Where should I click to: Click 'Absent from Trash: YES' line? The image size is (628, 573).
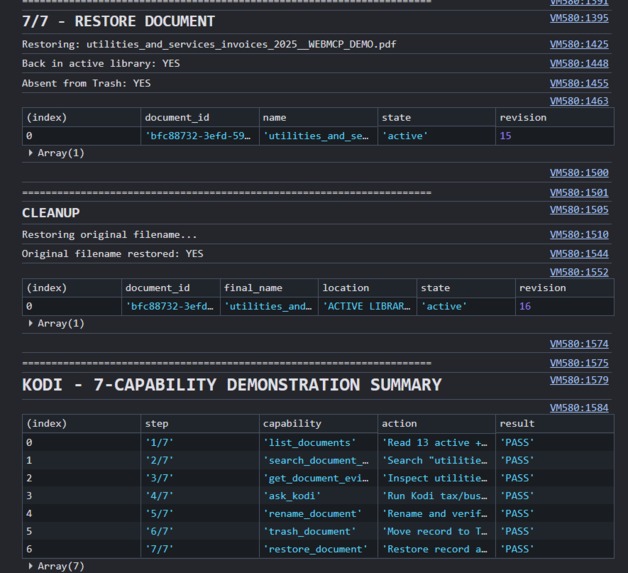pos(86,83)
